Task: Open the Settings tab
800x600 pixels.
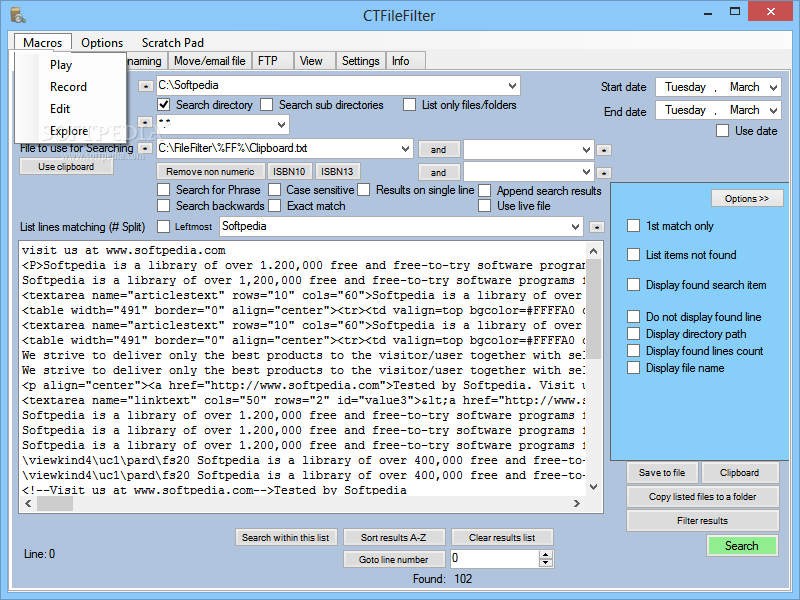Action: pyautogui.click(x=360, y=61)
